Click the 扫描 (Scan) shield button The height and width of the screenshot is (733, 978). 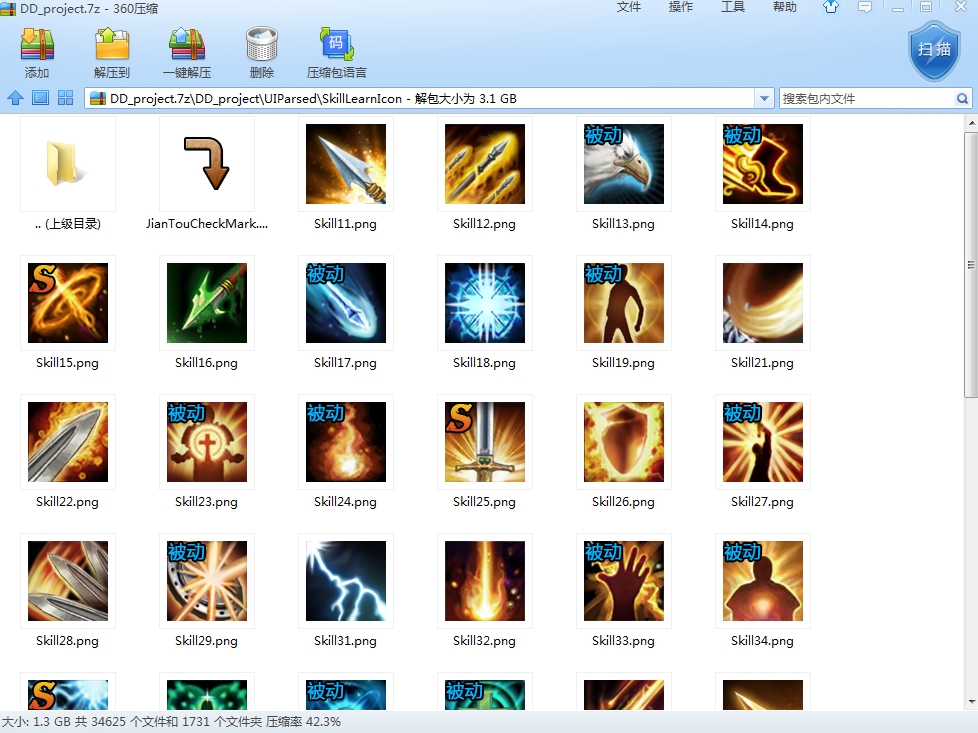pos(933,50)
